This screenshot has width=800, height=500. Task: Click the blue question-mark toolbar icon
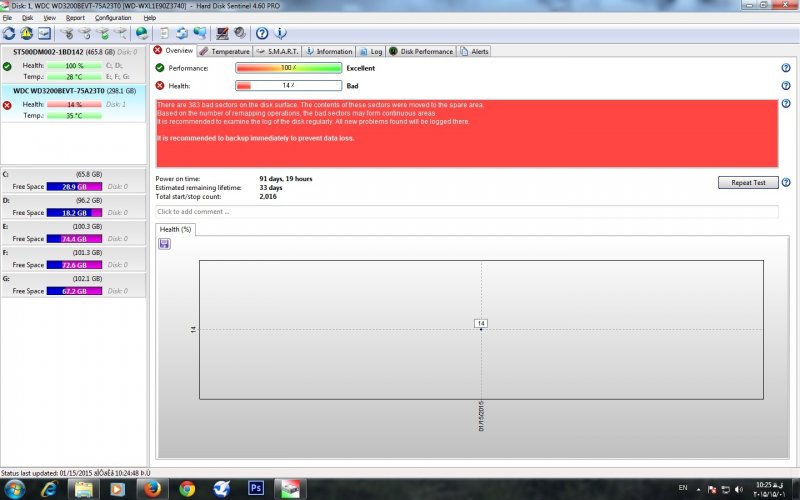pos(262,34)
